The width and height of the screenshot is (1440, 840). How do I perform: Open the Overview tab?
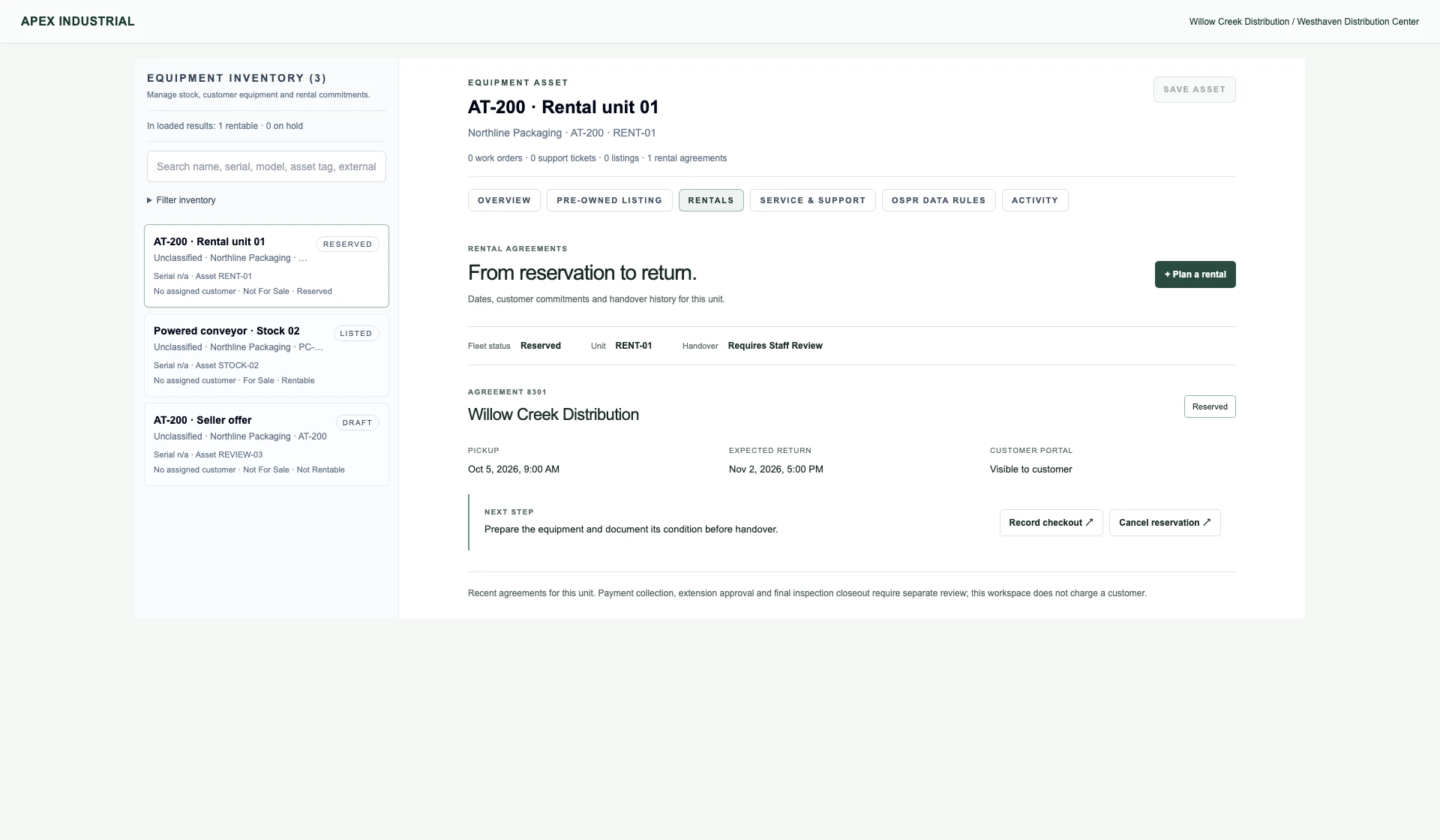[x=504, y=200]
